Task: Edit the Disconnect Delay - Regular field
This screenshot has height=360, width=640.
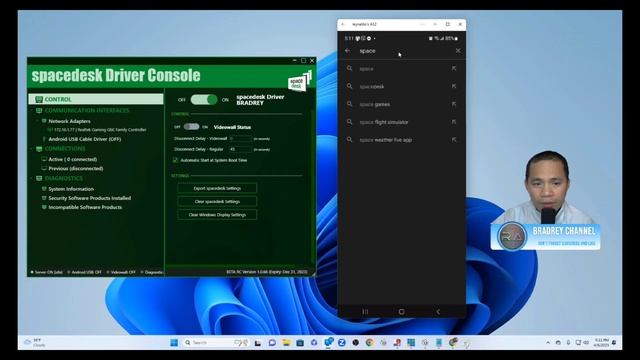Action: 240,149
